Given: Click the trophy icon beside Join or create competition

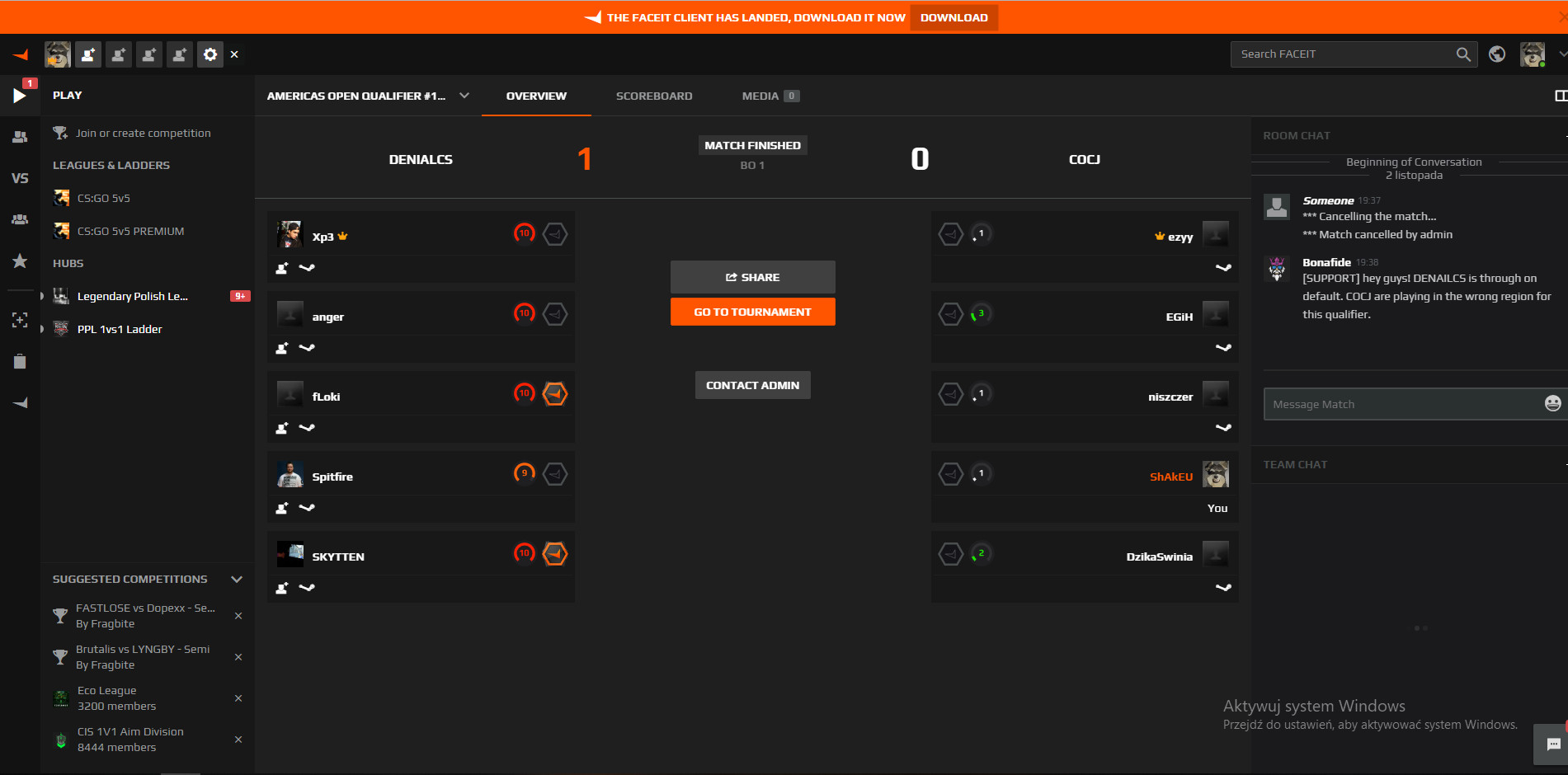Looking at the screenshot, I should (x=60, y=133).
